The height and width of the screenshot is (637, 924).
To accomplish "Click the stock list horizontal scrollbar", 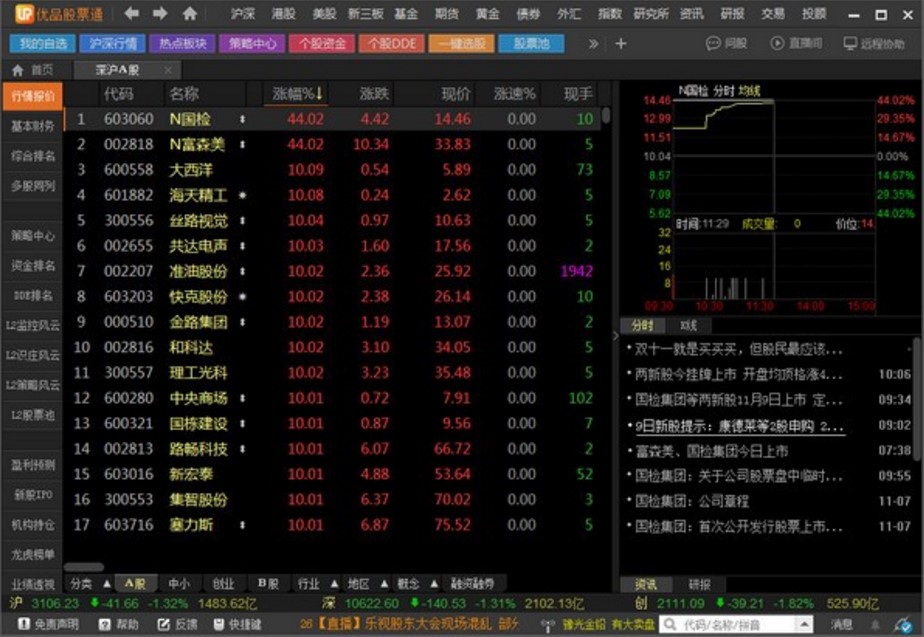I will click(x=84, y=567).
